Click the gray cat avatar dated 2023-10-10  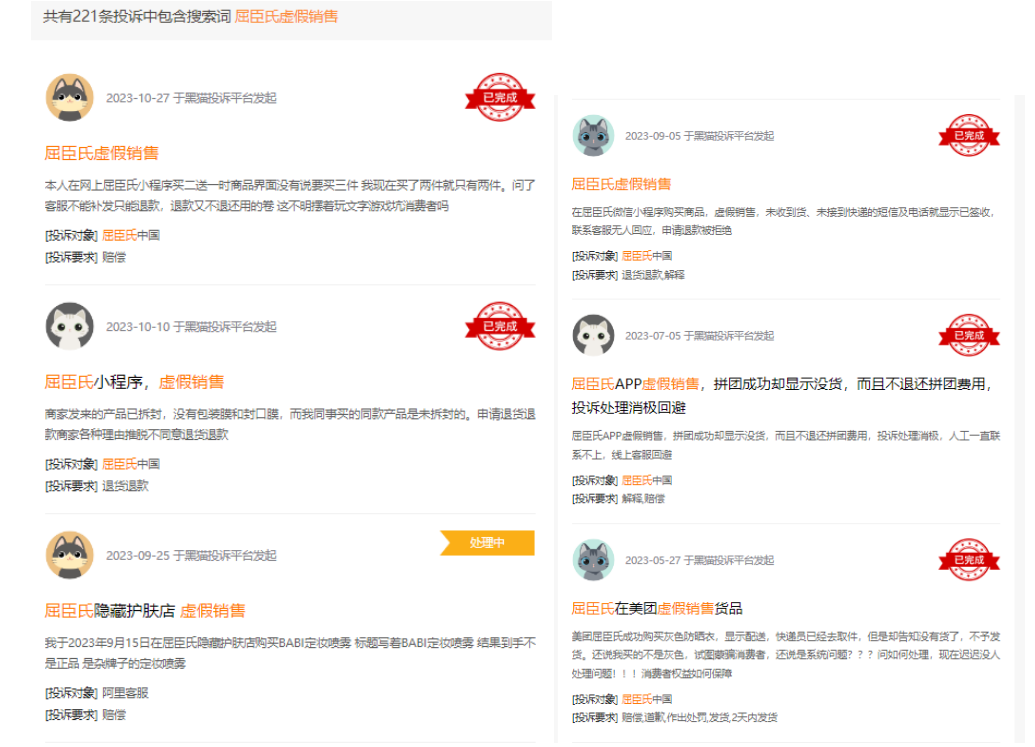pos(70,326)
